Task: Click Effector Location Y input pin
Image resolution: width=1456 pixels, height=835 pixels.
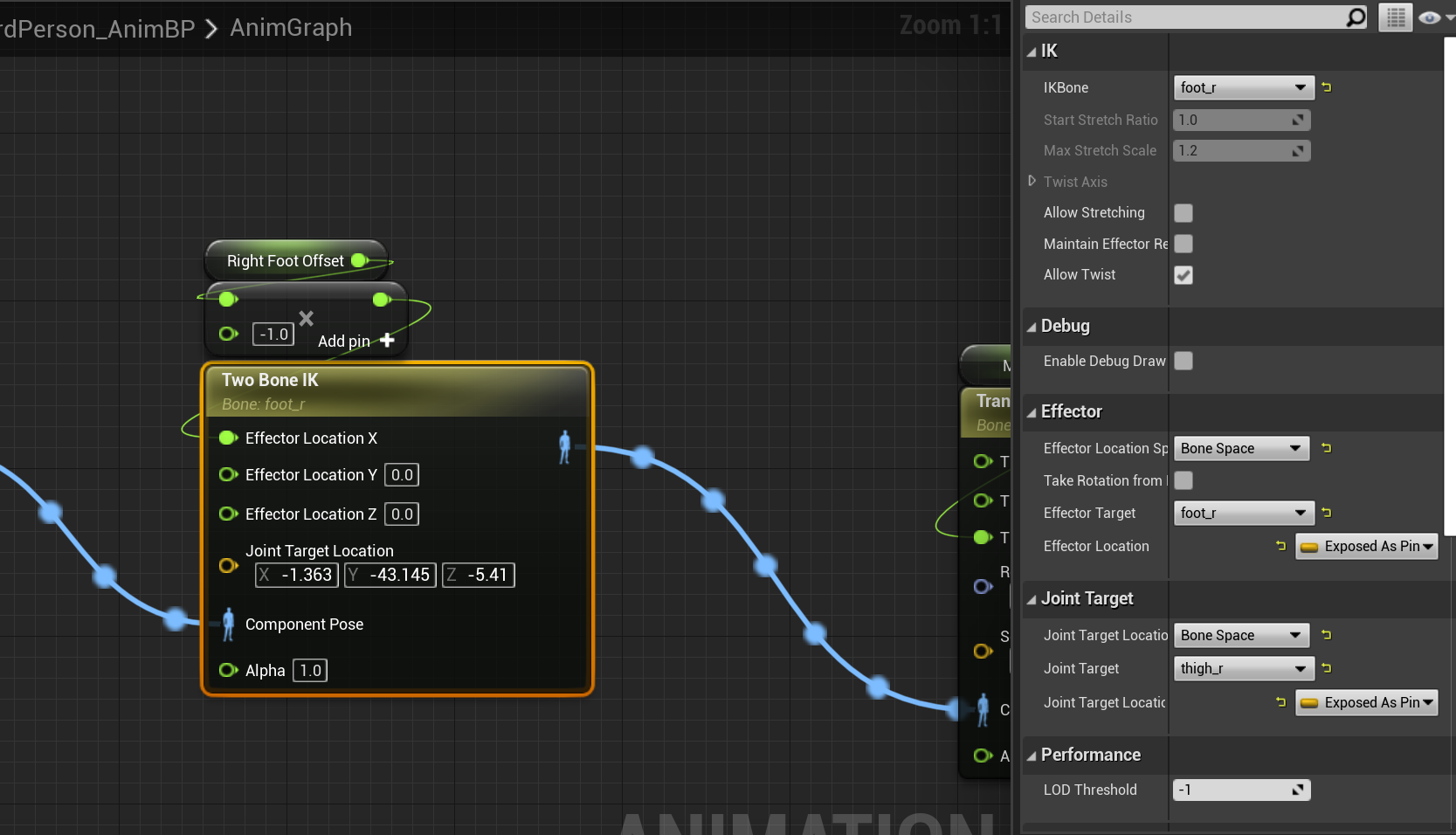Action: click(x=228, y=474)
